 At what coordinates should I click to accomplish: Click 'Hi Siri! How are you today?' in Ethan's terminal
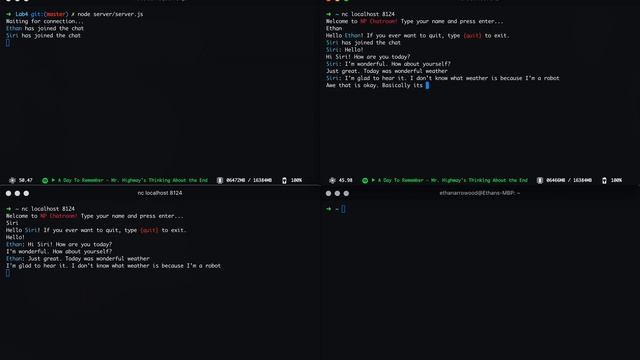tap(368, 57)
